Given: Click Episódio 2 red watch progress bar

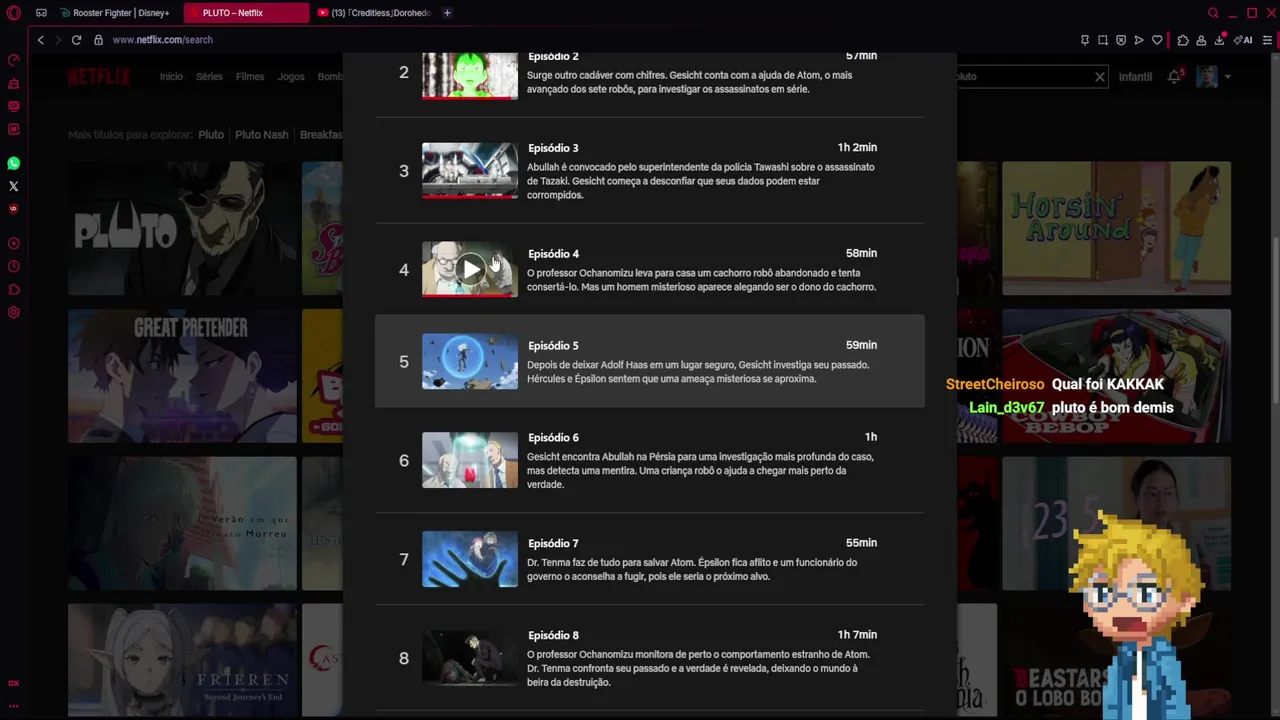Looking at the screenshot, I should (470, 97).
